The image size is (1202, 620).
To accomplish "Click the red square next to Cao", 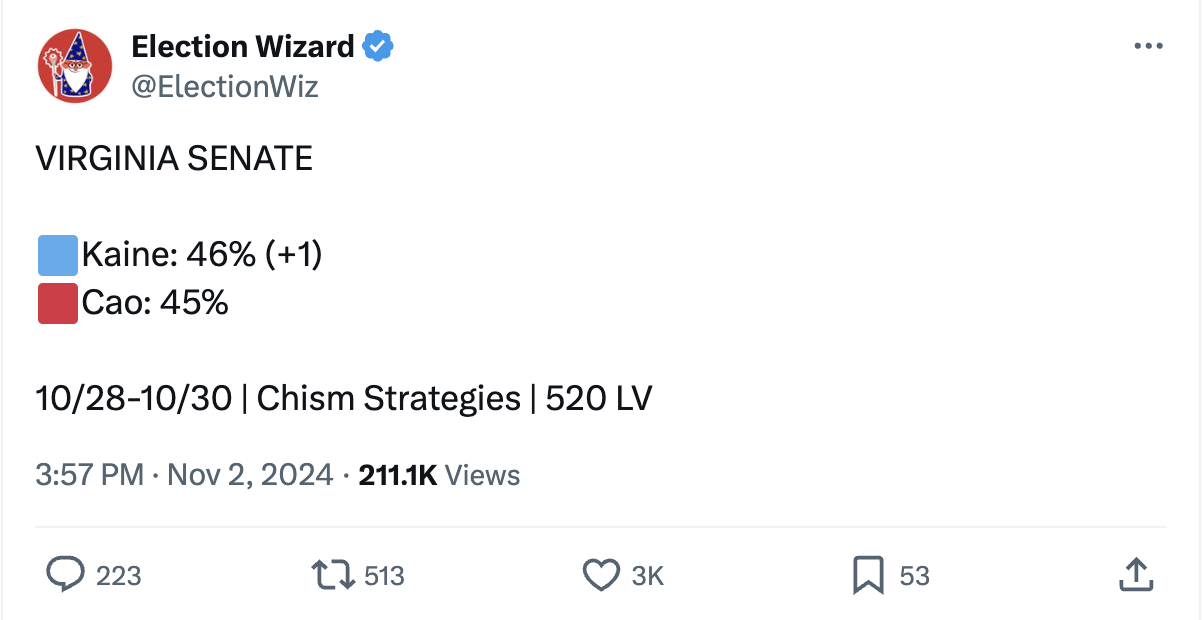I will coord(58,303).
